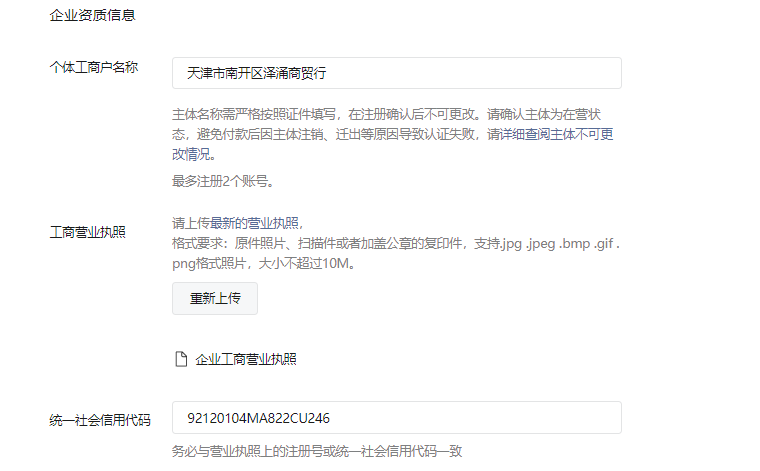The image size is (760, 471).
Task: Open the 最新的营业执照 link
Action: tap(254, 223)
